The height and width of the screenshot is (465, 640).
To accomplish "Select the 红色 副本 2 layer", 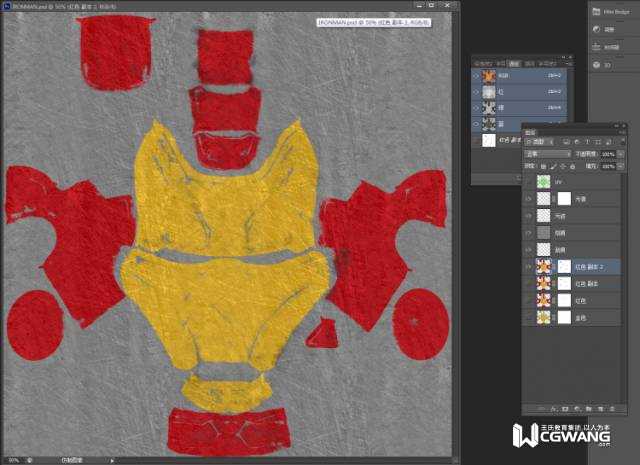I will (572, 267).
